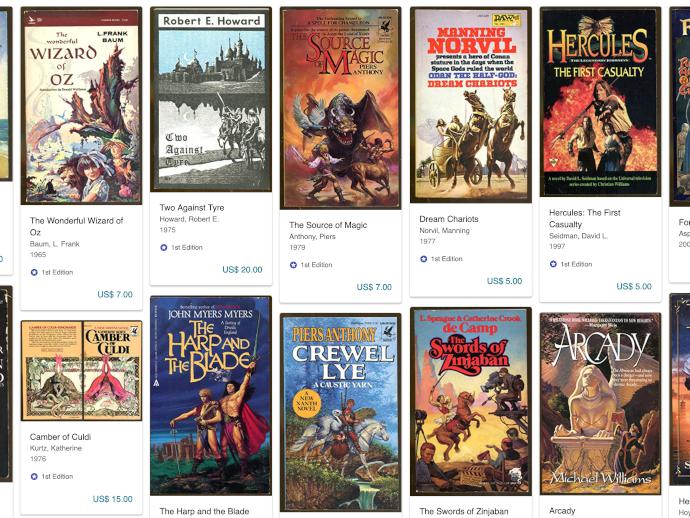Open Dream Chariots title link

pos(448,219)
